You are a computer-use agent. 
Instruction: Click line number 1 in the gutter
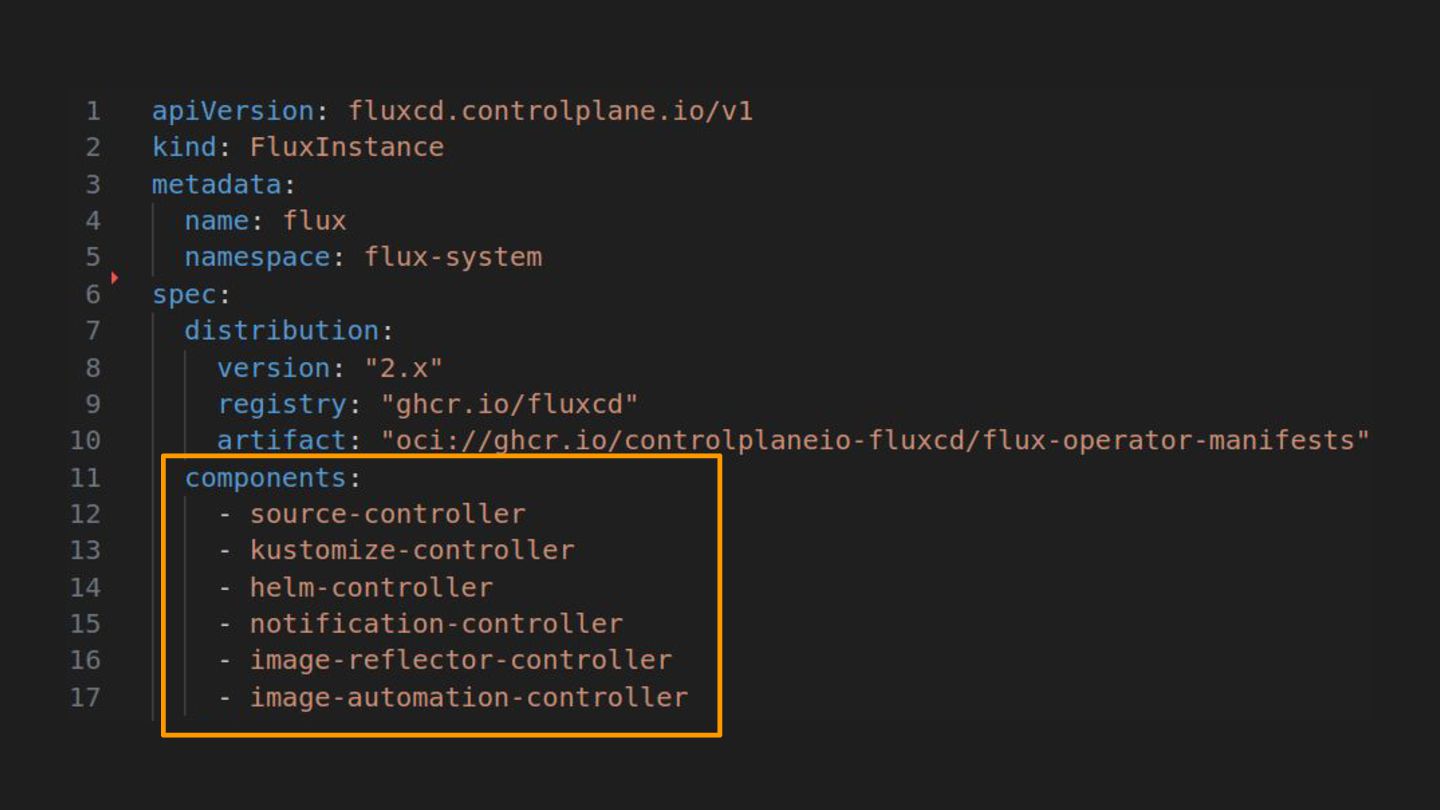tap(92, 111)
